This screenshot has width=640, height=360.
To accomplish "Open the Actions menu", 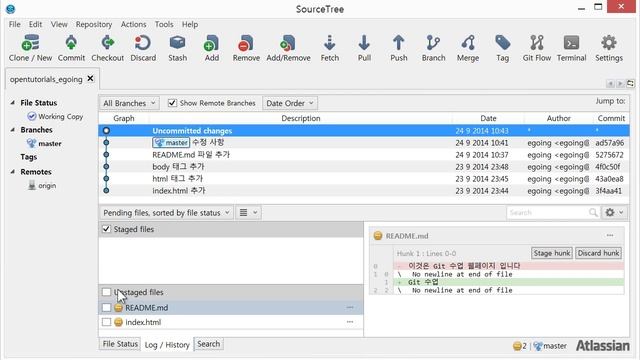I will (x=133, y=24).
